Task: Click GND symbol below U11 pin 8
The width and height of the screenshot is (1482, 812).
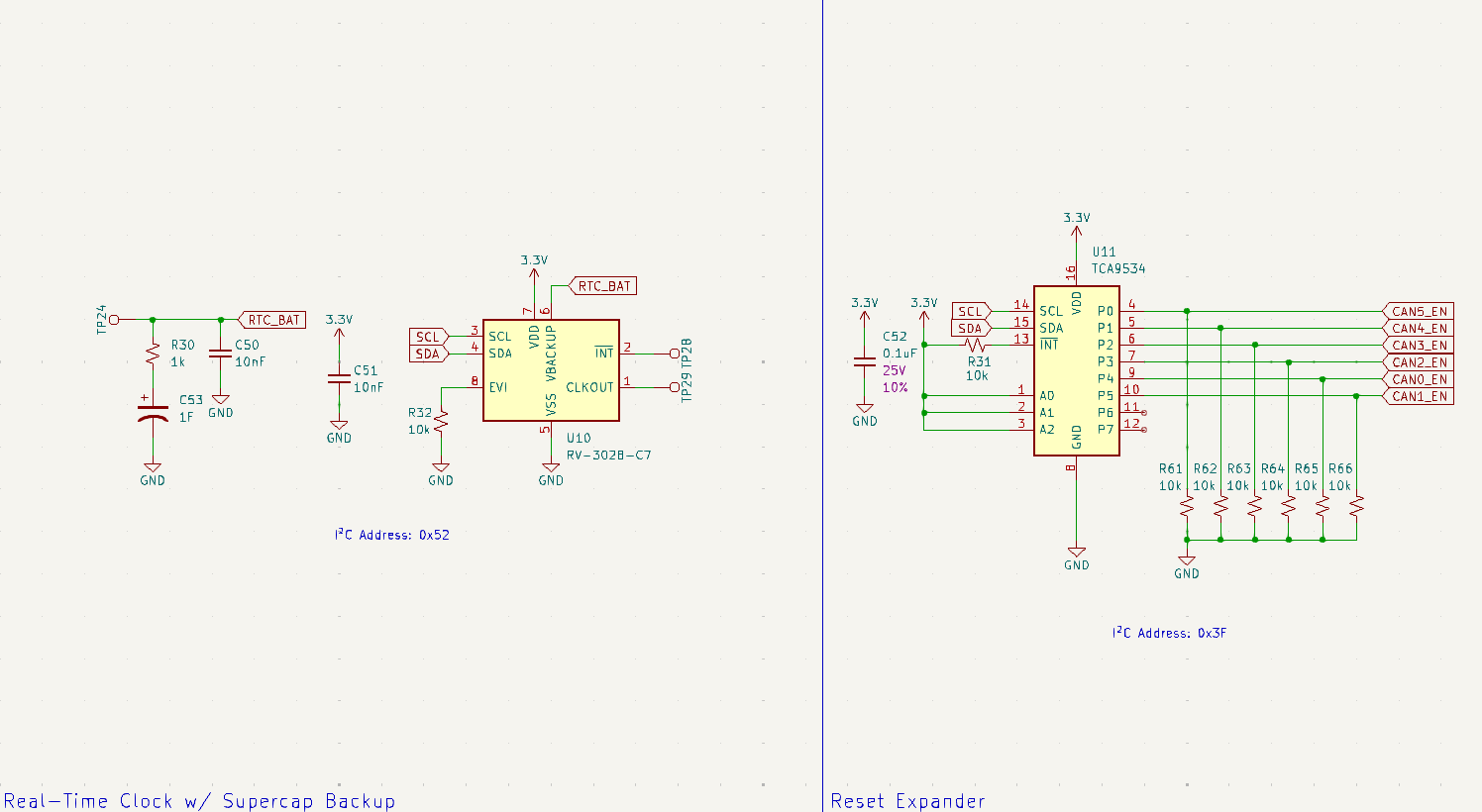Action: 1077,558
